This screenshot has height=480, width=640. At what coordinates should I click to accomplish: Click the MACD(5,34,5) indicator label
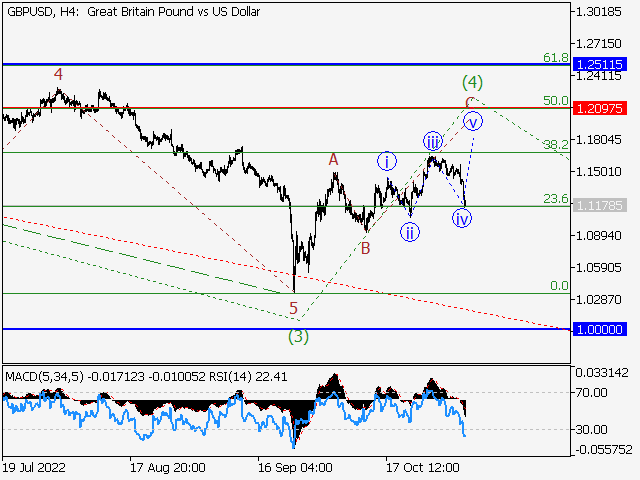[x=44, y=376]
